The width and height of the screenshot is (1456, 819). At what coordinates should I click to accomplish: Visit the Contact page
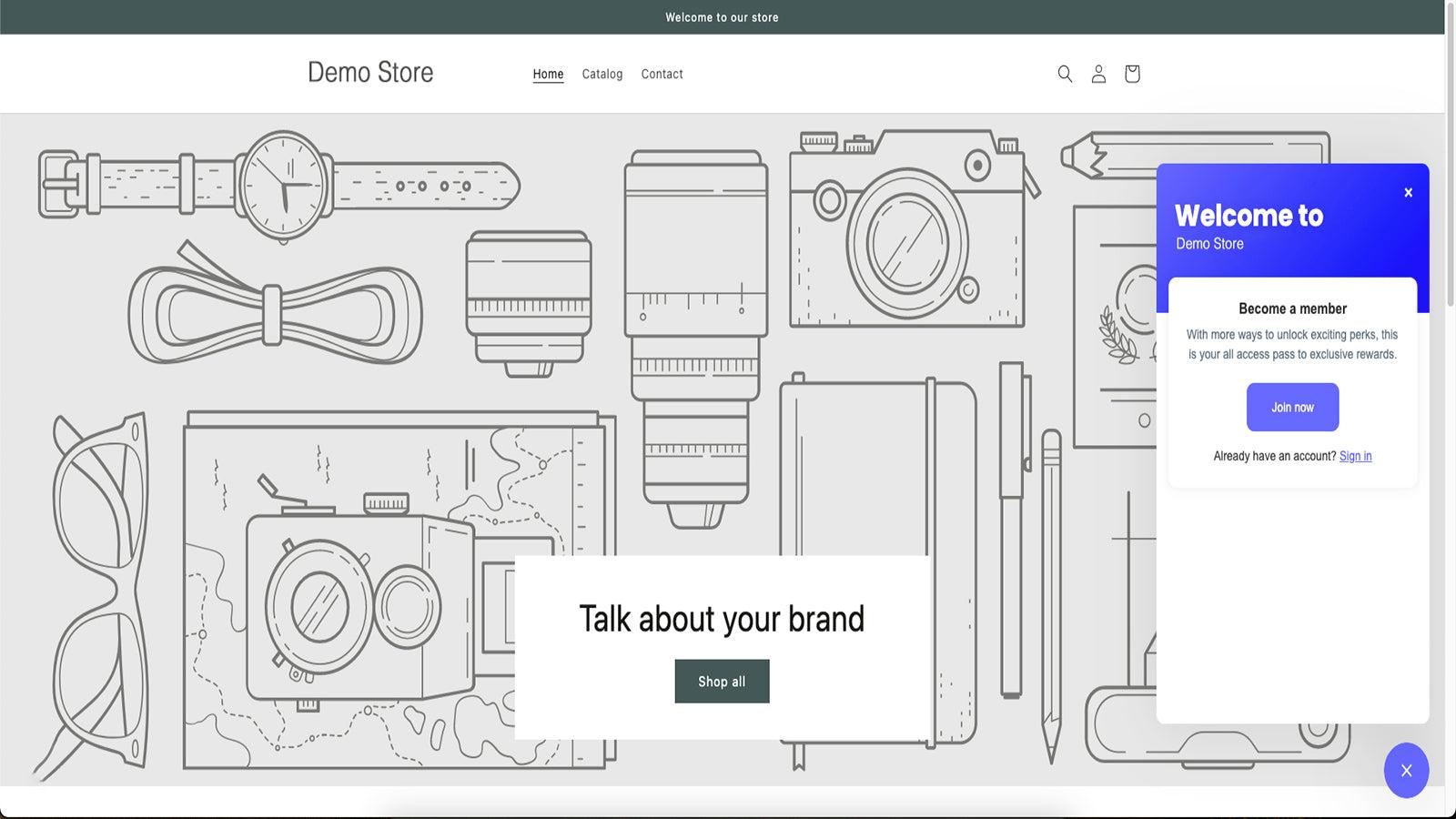point(662,74)
